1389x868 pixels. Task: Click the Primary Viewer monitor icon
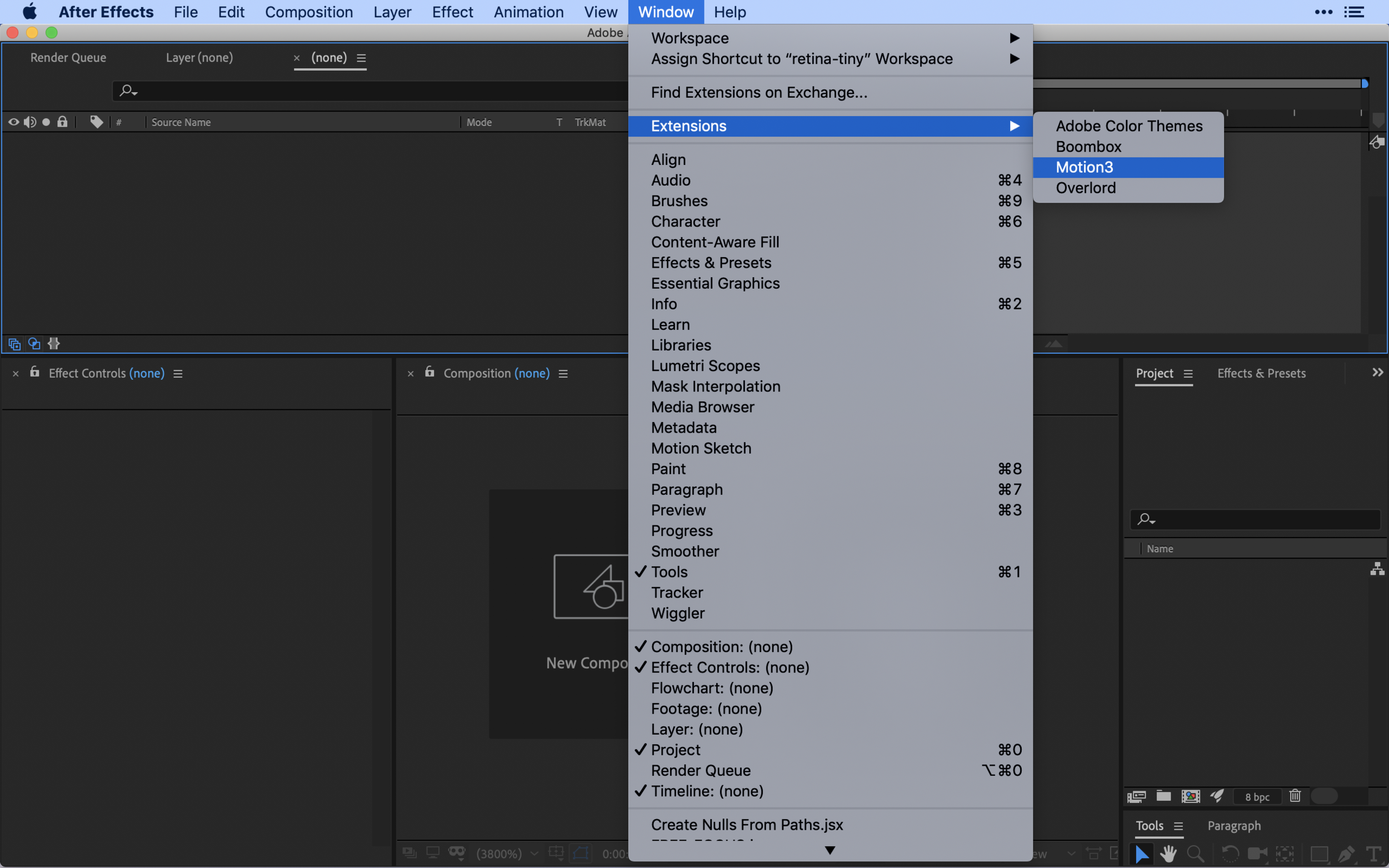[433, 853]
